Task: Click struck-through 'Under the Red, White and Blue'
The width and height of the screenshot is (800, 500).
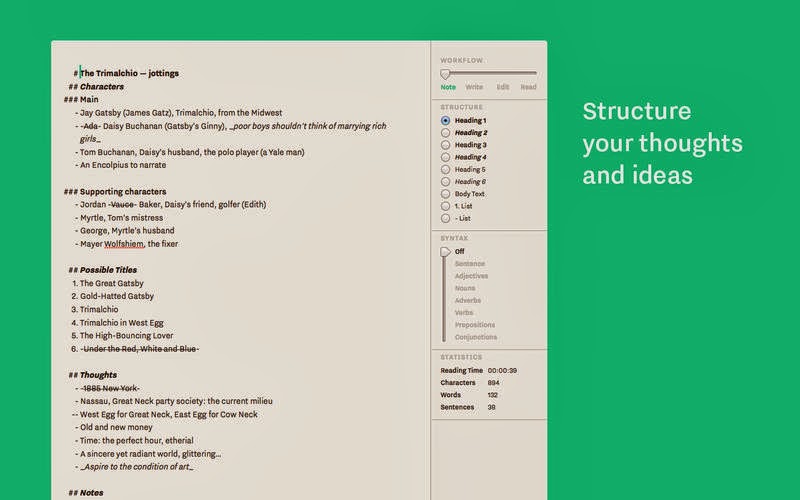Action: point(140,349)
